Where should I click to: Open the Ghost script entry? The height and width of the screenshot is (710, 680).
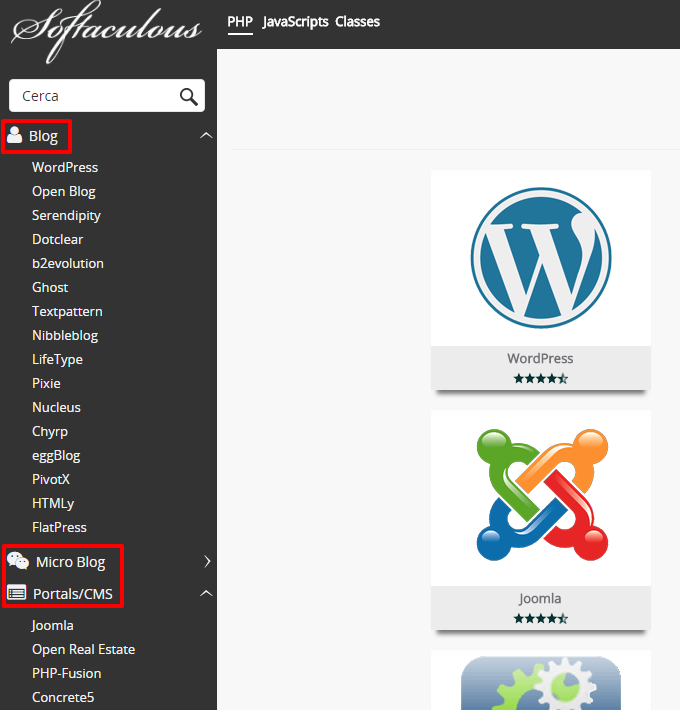[x=50, y=288]
